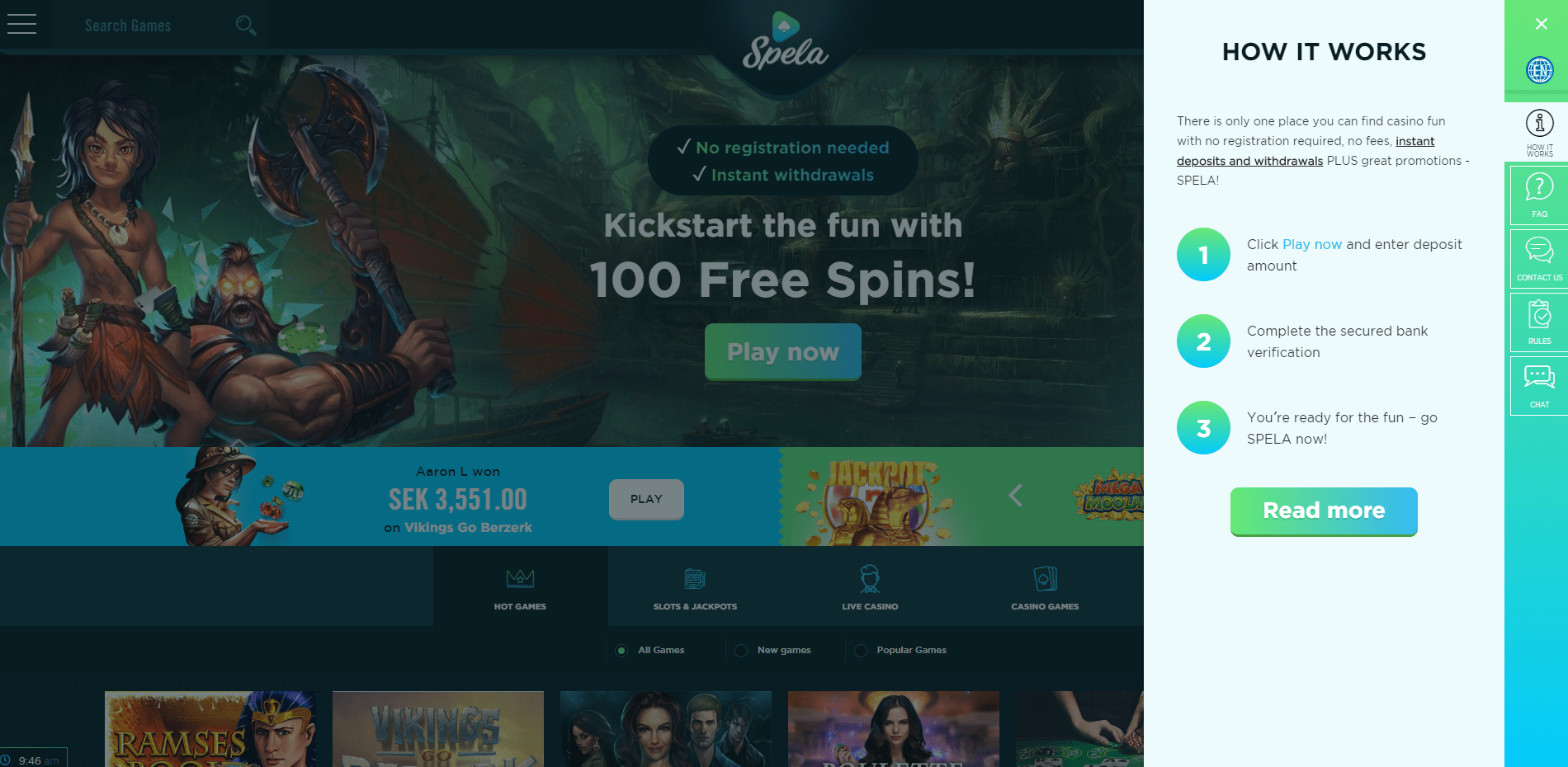Switch to the Hot Games tab
The image size is (1568, 767).
[x=520, y=587]
